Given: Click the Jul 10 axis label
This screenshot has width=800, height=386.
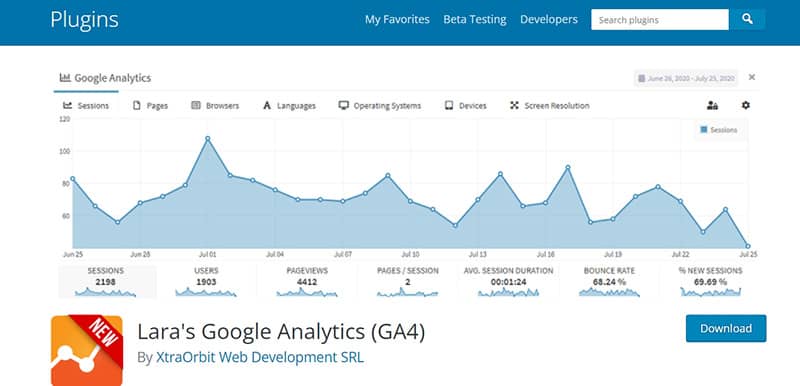Looking at the screenshot, I should click(x=410, y=254).
